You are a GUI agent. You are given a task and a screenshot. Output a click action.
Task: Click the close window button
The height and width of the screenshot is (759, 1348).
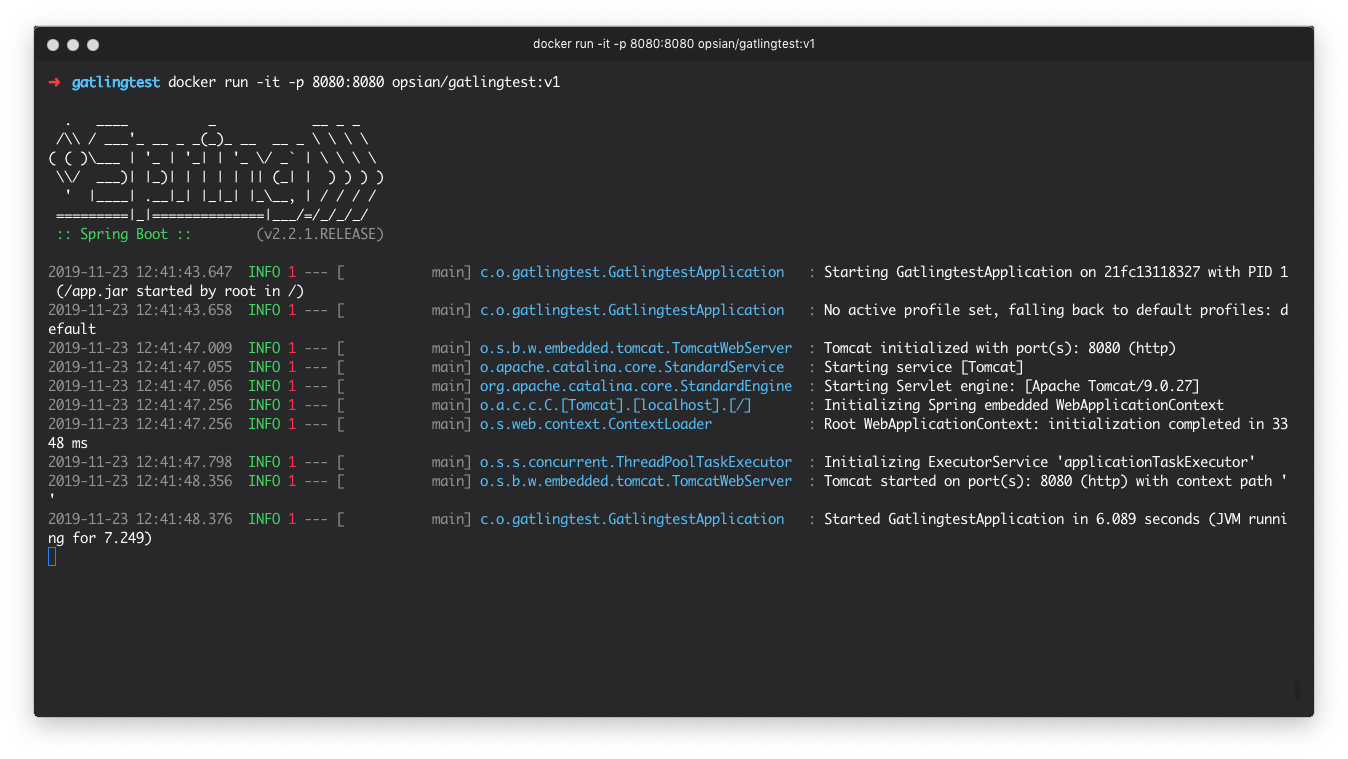pyautogui.click(x=53, y=45)
